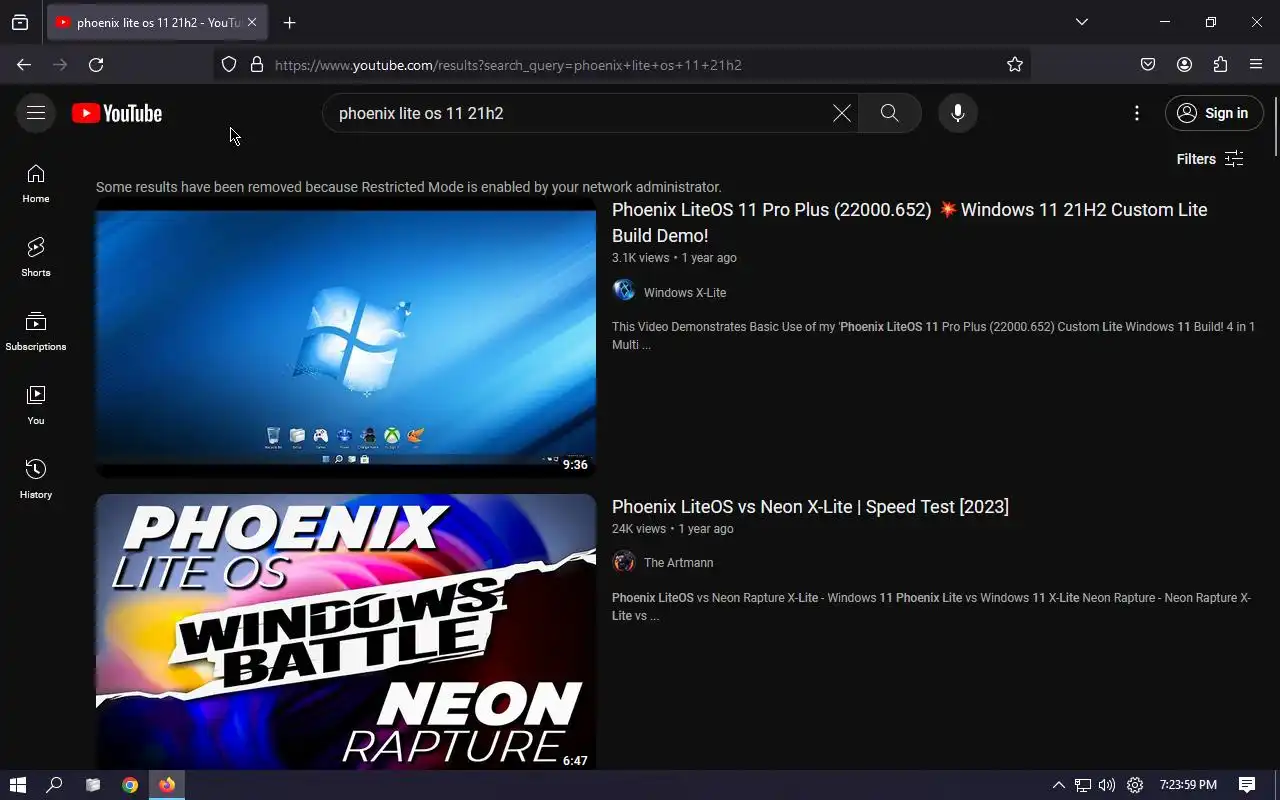Open YouTube settings three-dot menu
Image resolution: width=1280 pixels, height=800 pixels.
(1137, 113)
